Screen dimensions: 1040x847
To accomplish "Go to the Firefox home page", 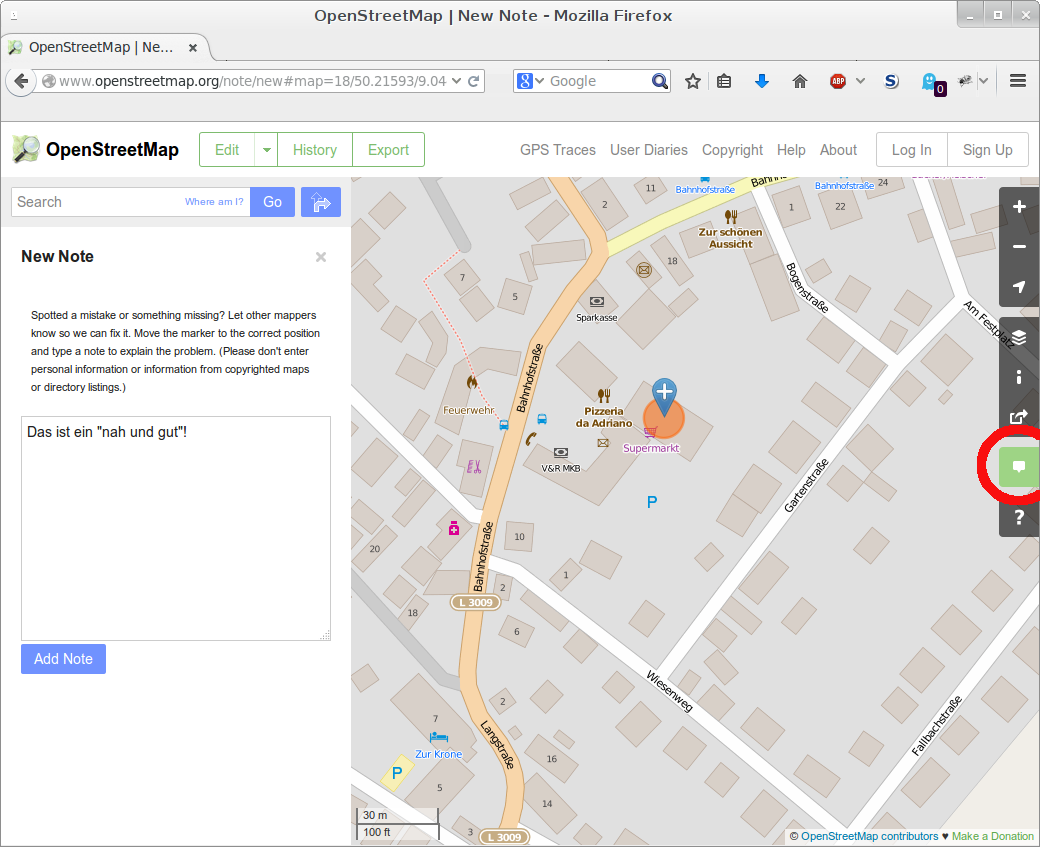I will pos(800,82).
